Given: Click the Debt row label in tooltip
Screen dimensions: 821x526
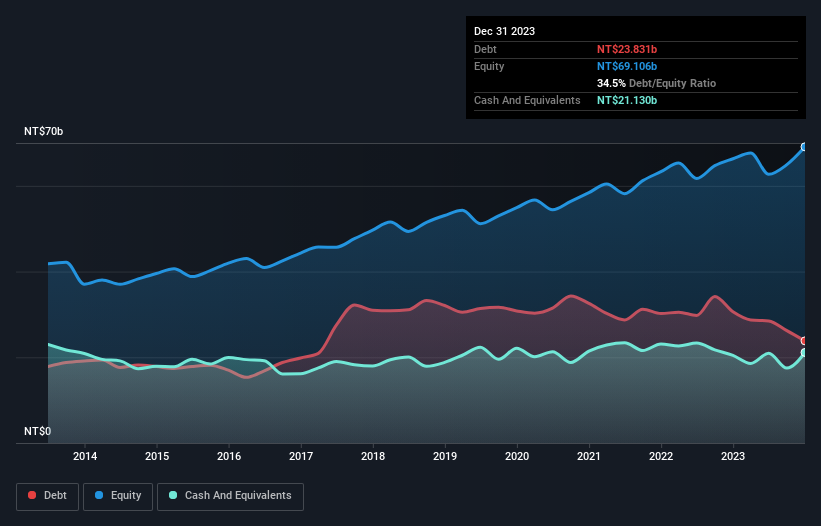Looking at the screenshot, I should pos(485,49).
